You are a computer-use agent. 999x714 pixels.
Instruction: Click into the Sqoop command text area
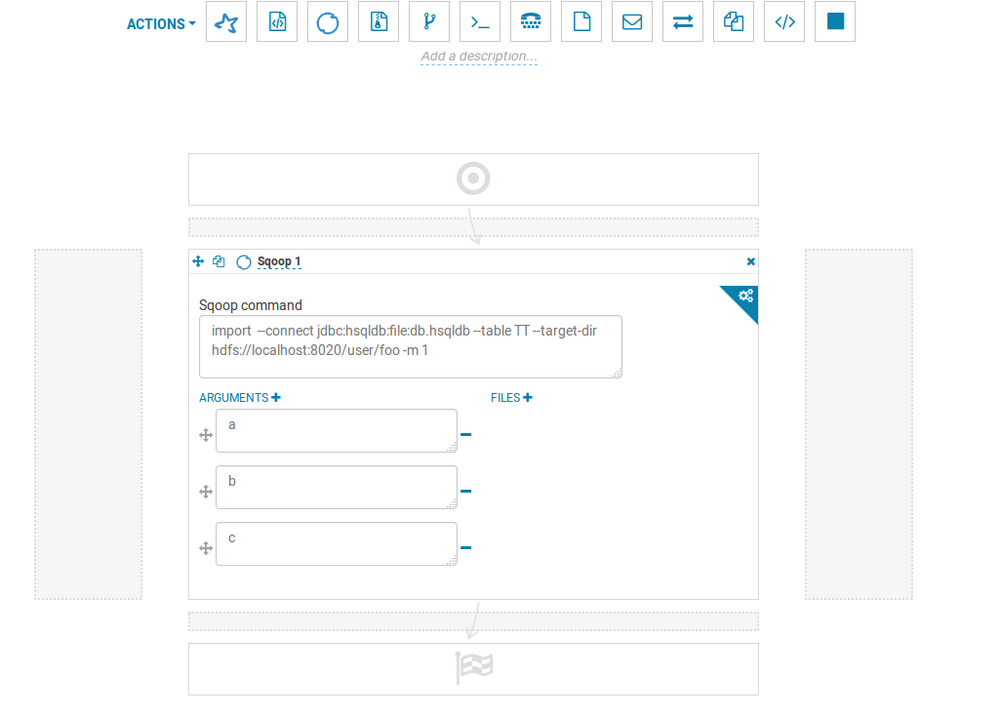coord(410,346)
